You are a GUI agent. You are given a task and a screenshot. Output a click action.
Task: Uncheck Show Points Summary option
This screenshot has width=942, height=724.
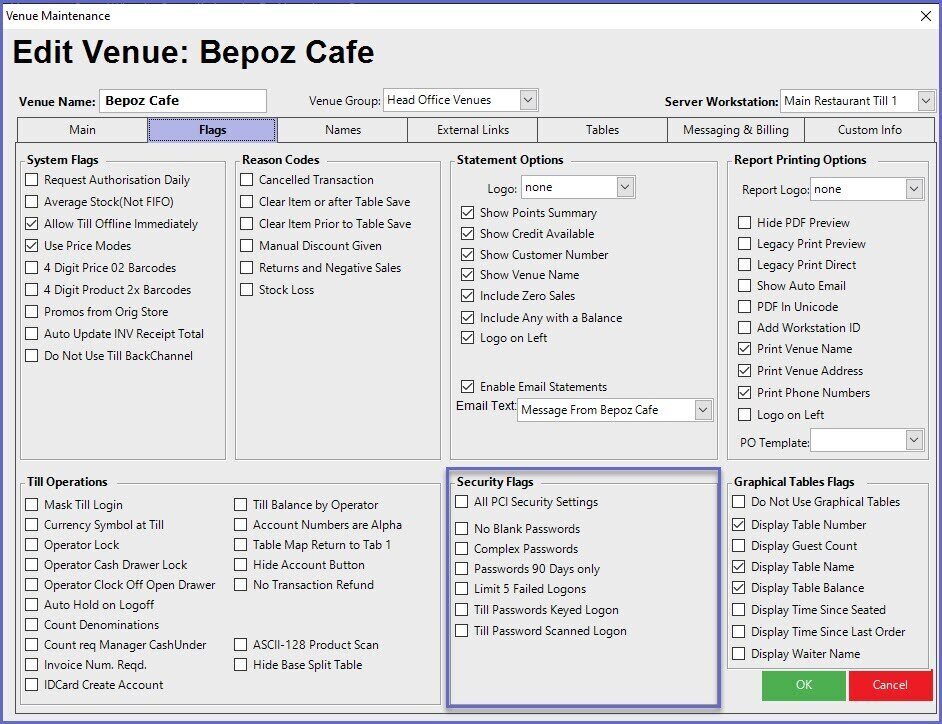pyautogui.click(x=468, y=213)
